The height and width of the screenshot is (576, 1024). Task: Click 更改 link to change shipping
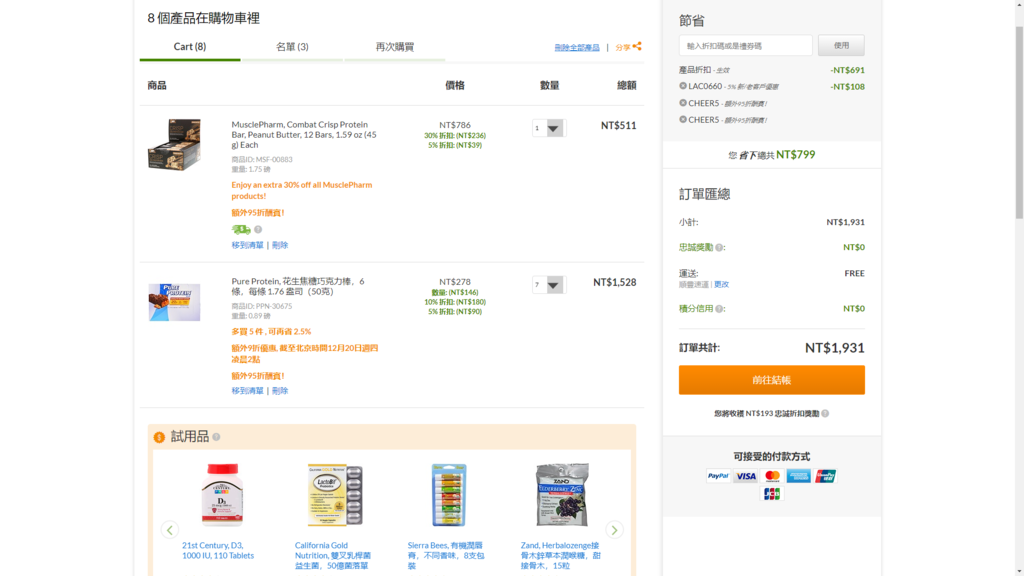coord(721,284)
